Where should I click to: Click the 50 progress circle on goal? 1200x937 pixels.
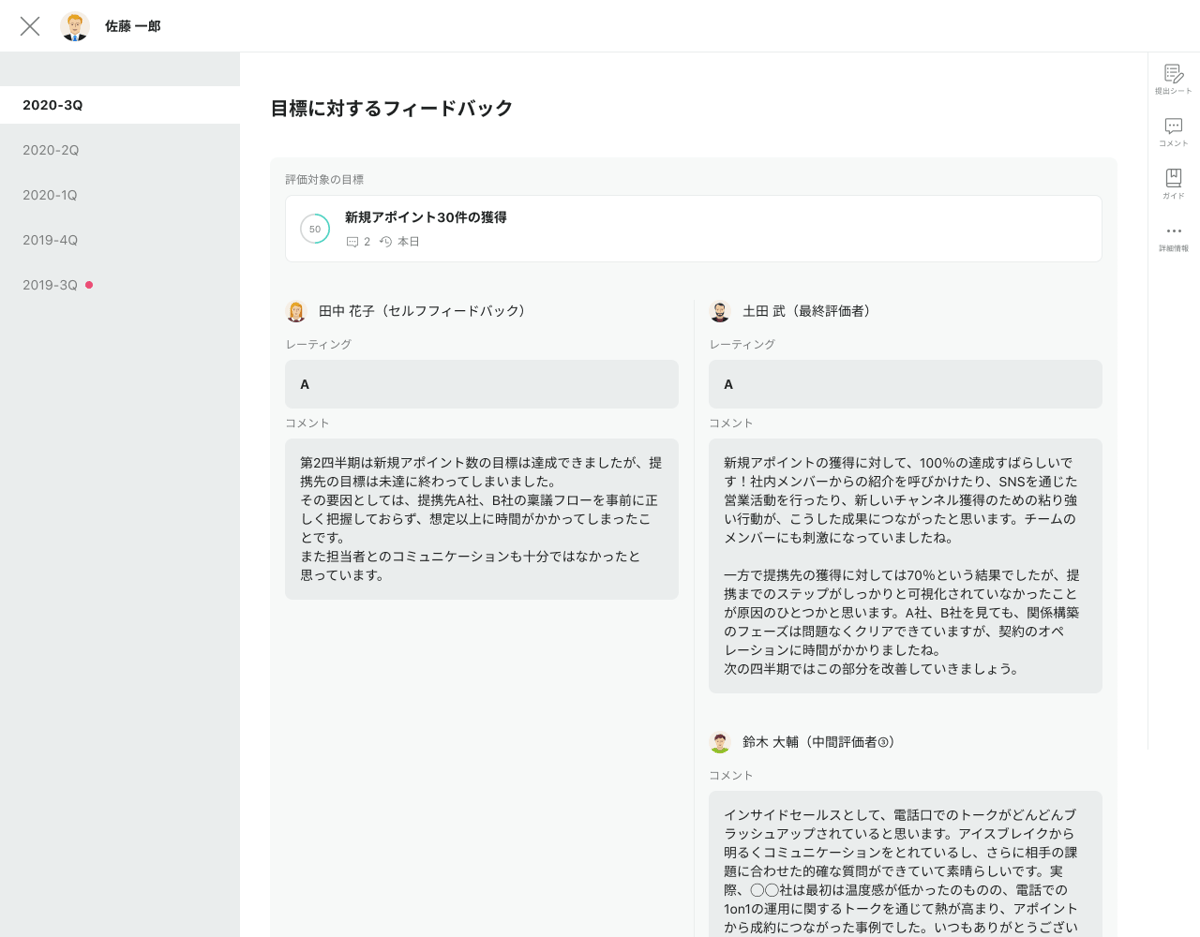click(x=315, y=229)
